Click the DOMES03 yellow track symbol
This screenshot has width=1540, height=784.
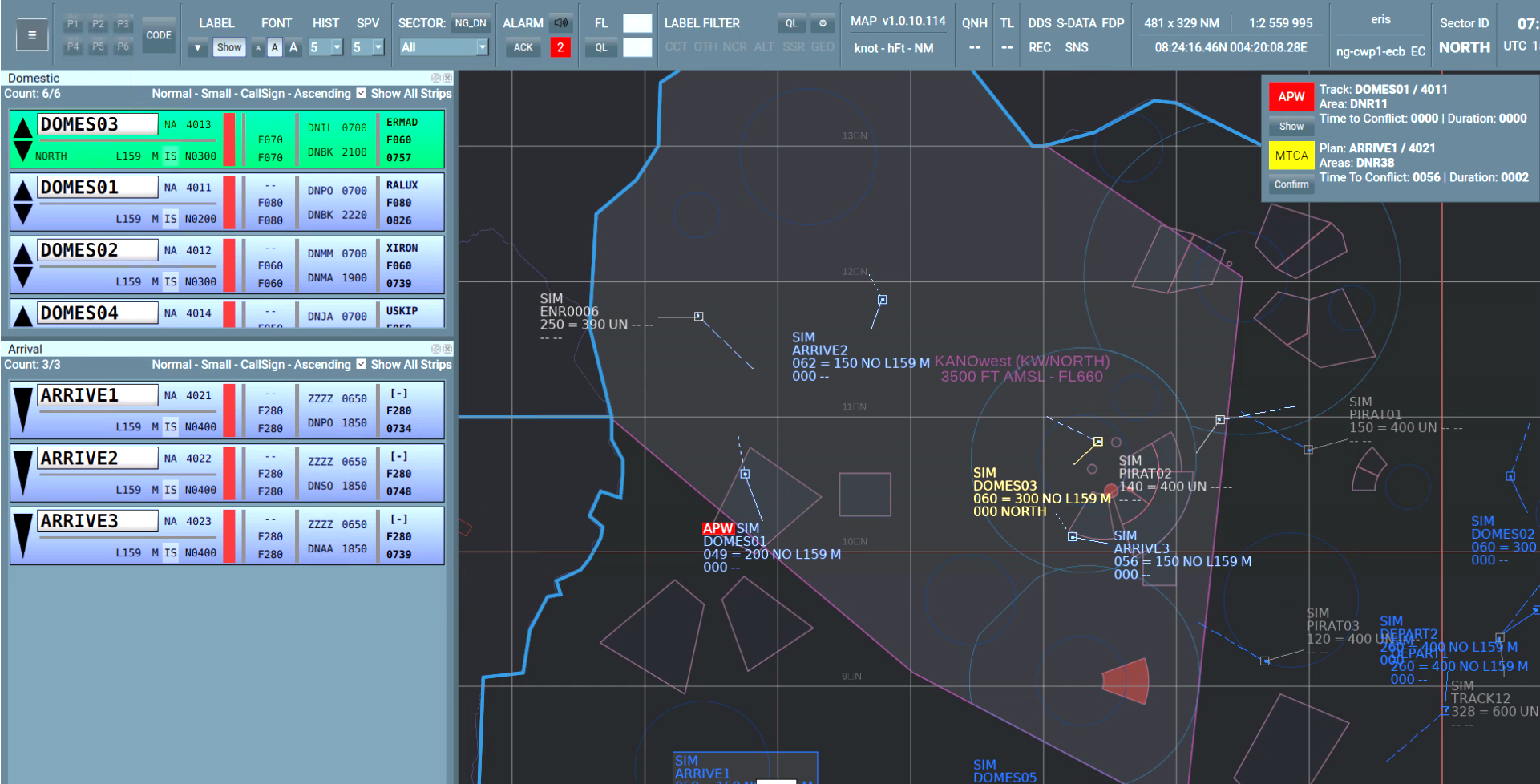[x=1098, y=442]
